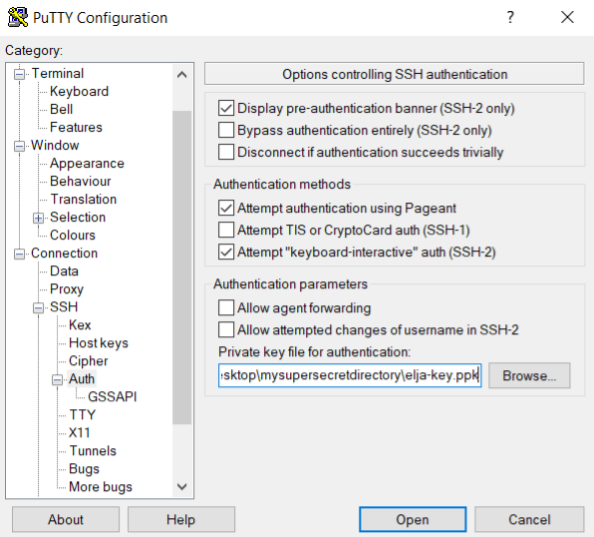The height and width of the screenshot is (537, 594).
Task: Collapse the SSH tree node
Action: coord(38,308)
